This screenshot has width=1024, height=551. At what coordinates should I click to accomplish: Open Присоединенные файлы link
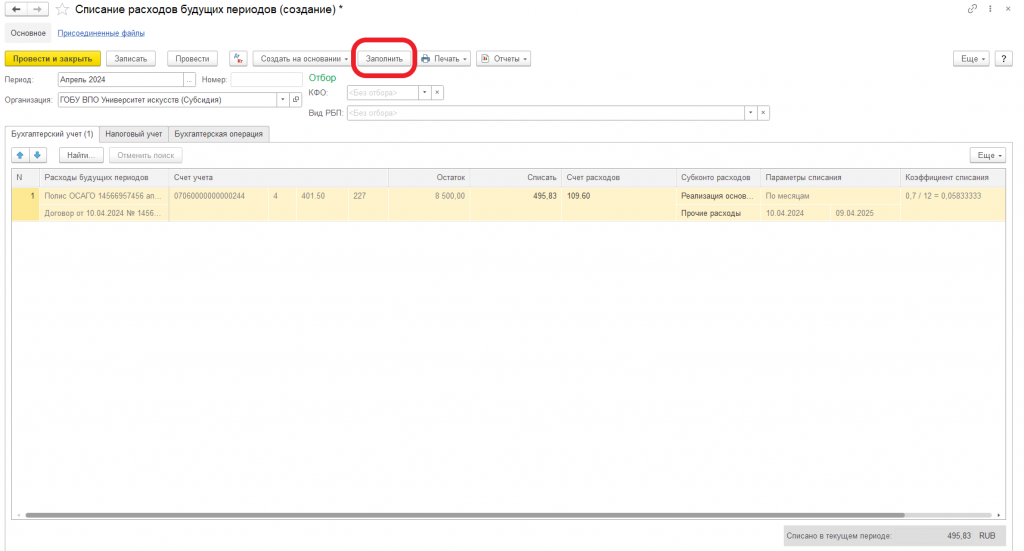point(101,33)
